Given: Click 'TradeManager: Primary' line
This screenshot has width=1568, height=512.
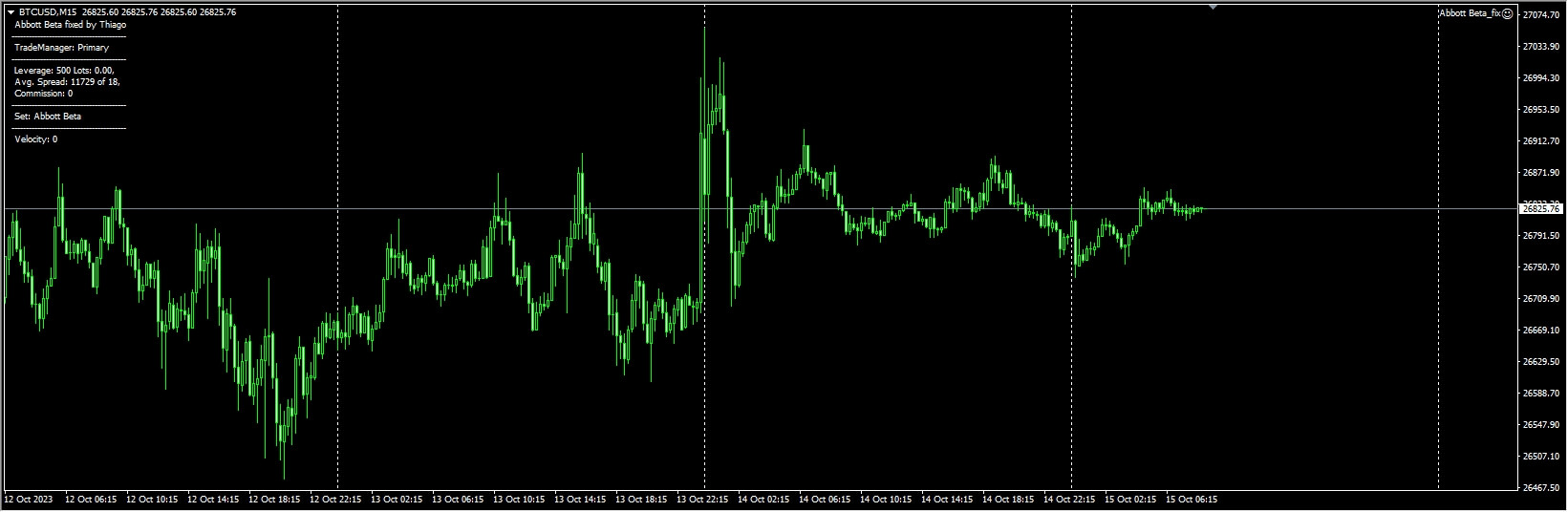Looking at the screenshot, I should coord(61,48).
